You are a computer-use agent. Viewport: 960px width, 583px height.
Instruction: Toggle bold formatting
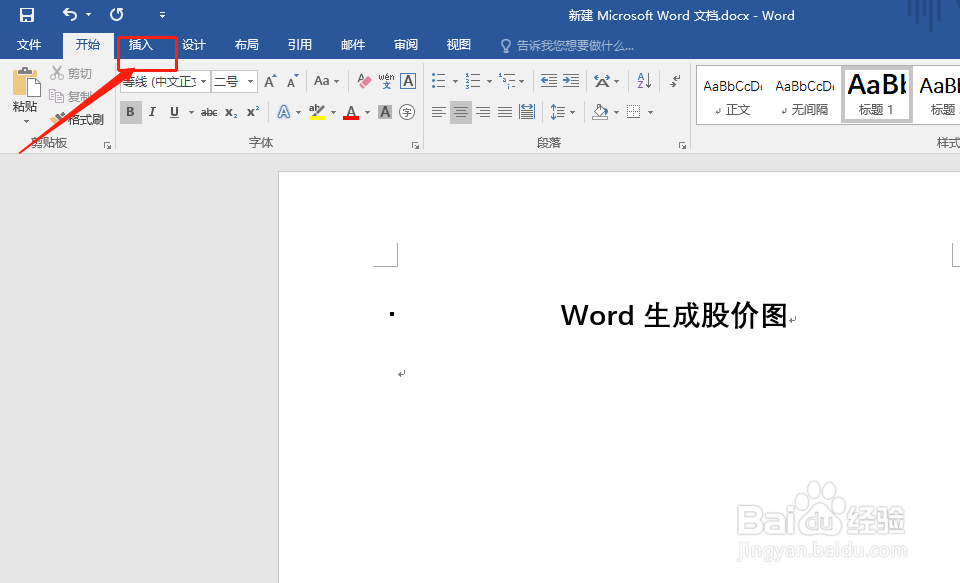pos(131,110)
